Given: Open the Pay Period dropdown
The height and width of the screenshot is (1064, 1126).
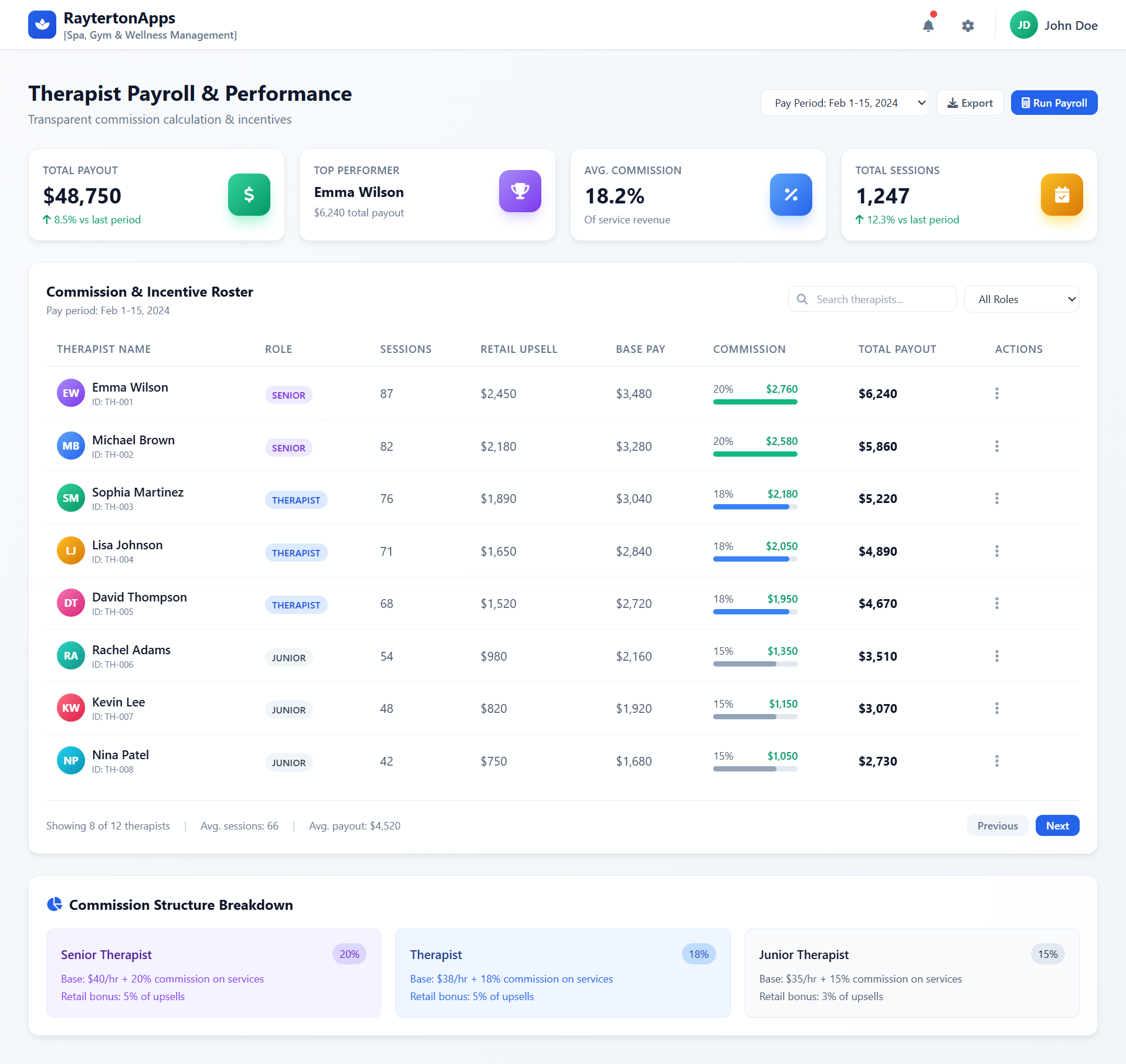Looking at the screenshot, I should [844, 102].
